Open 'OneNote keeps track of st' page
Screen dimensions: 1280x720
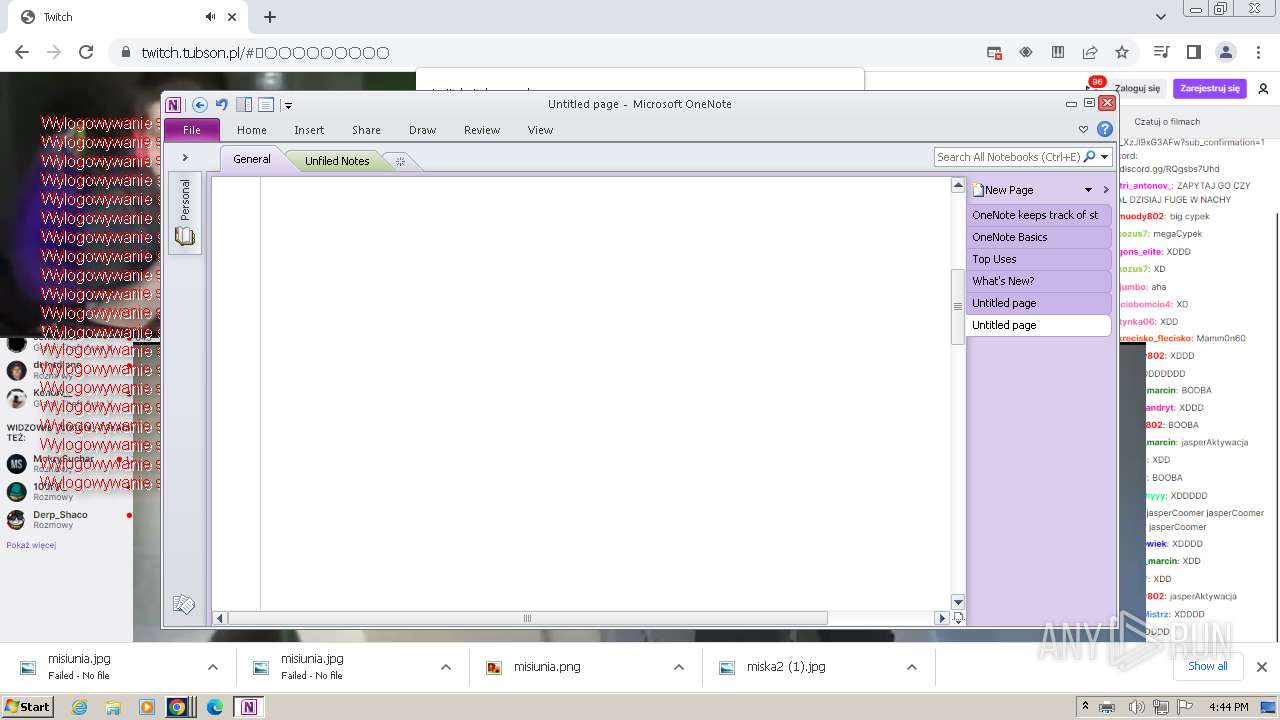point(1038,215)
